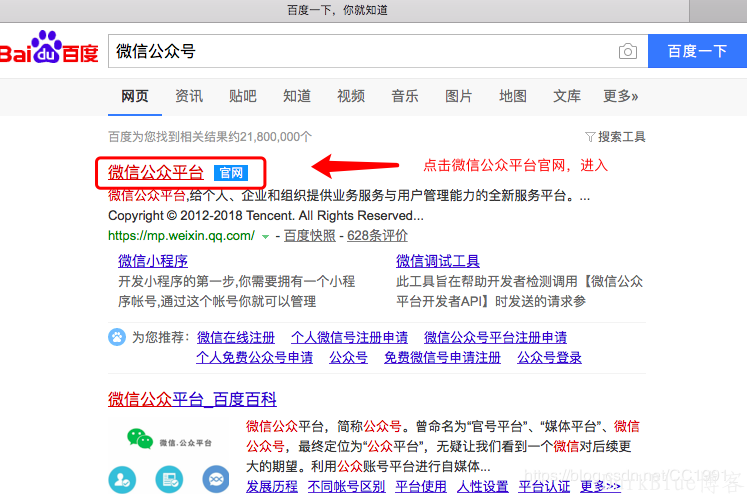This screenshot has width=747, height=494.
Task: Open suggested search 个人免费公众号申请
Action: pos(254,358)
